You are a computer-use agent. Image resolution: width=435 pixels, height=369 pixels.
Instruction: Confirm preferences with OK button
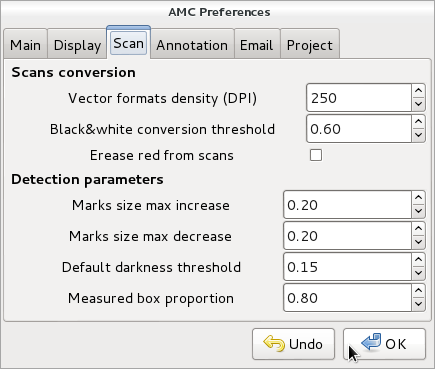384,344
